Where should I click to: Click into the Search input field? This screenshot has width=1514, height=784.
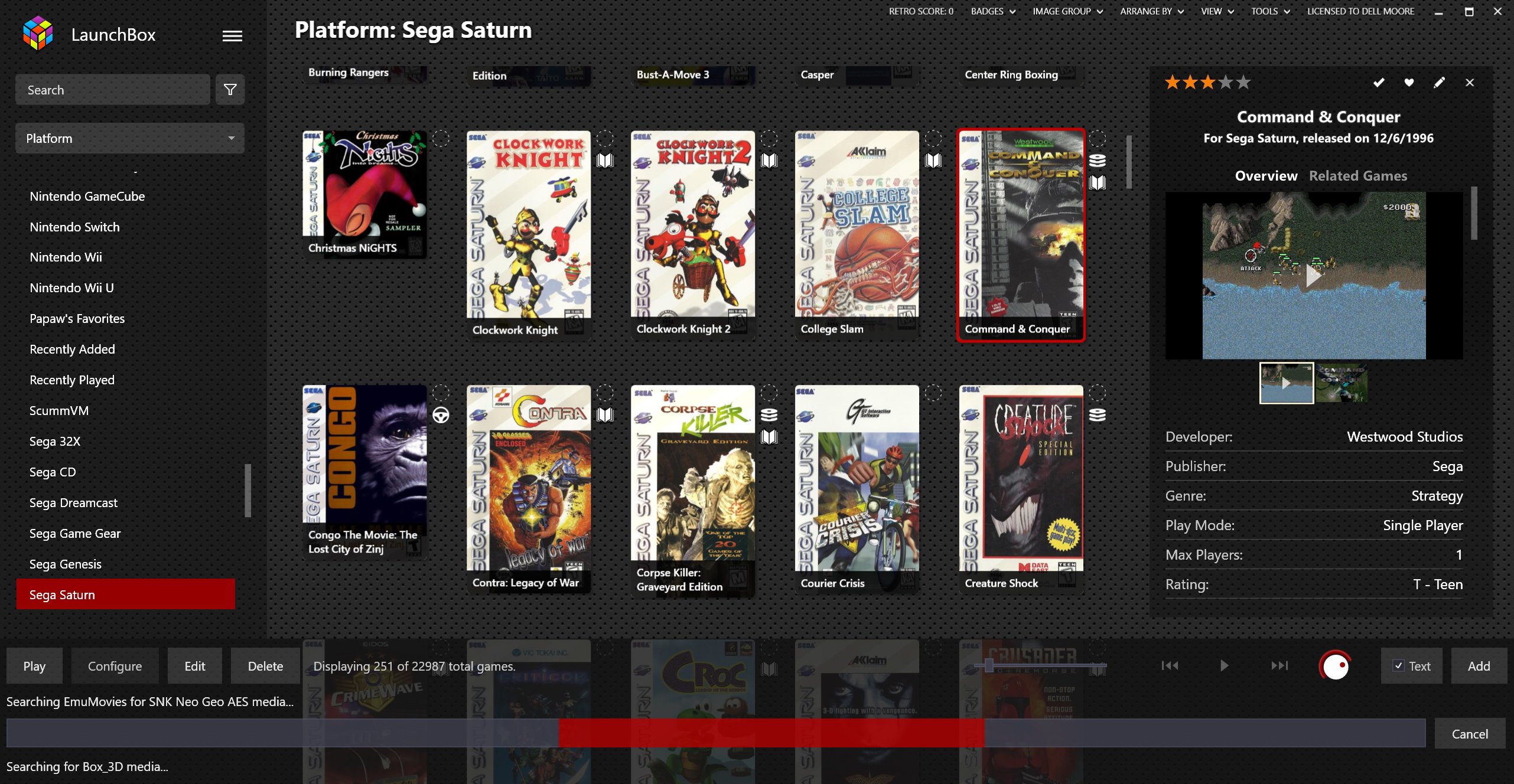(x=112, y=89)
